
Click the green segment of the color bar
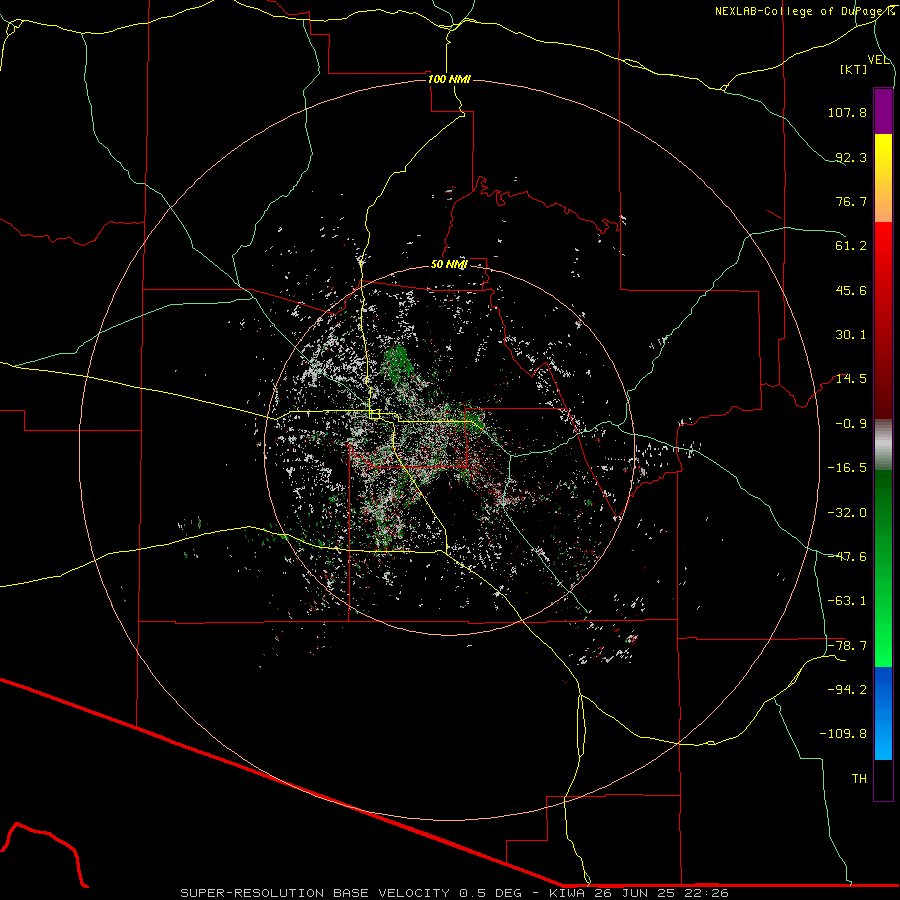(883, 568)
